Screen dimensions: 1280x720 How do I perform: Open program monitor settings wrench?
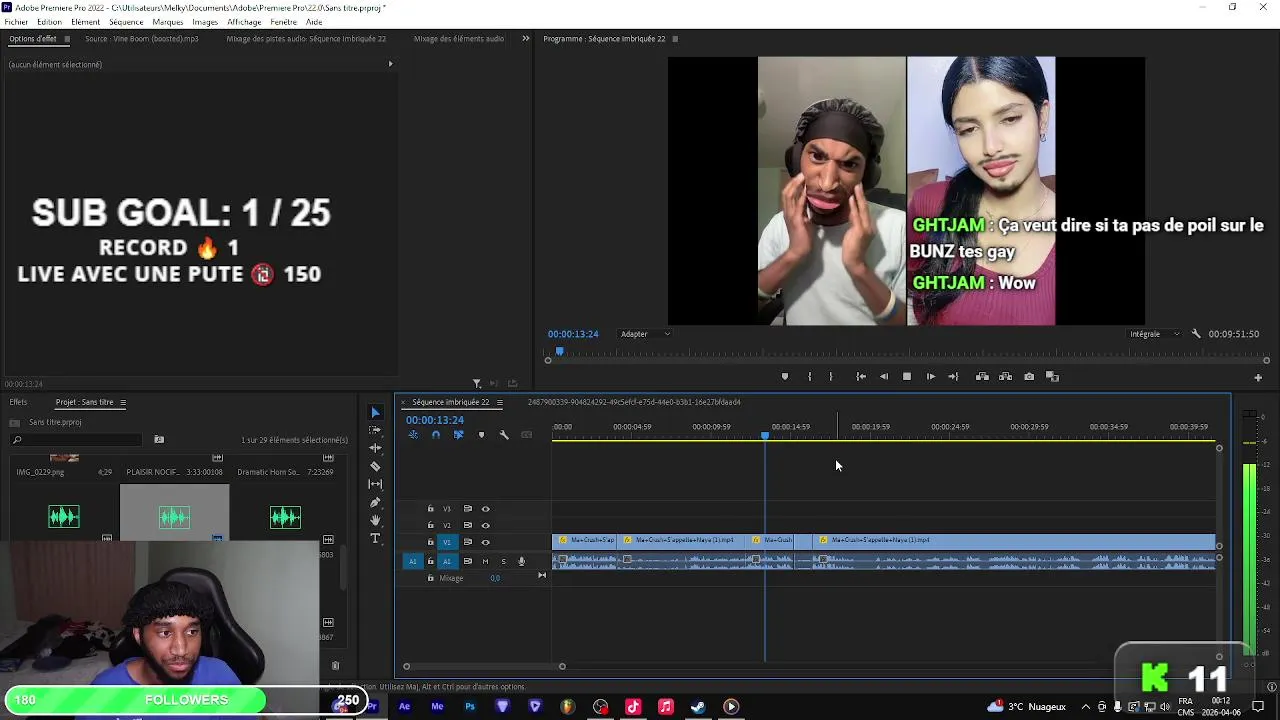[x=1196, y=334]
